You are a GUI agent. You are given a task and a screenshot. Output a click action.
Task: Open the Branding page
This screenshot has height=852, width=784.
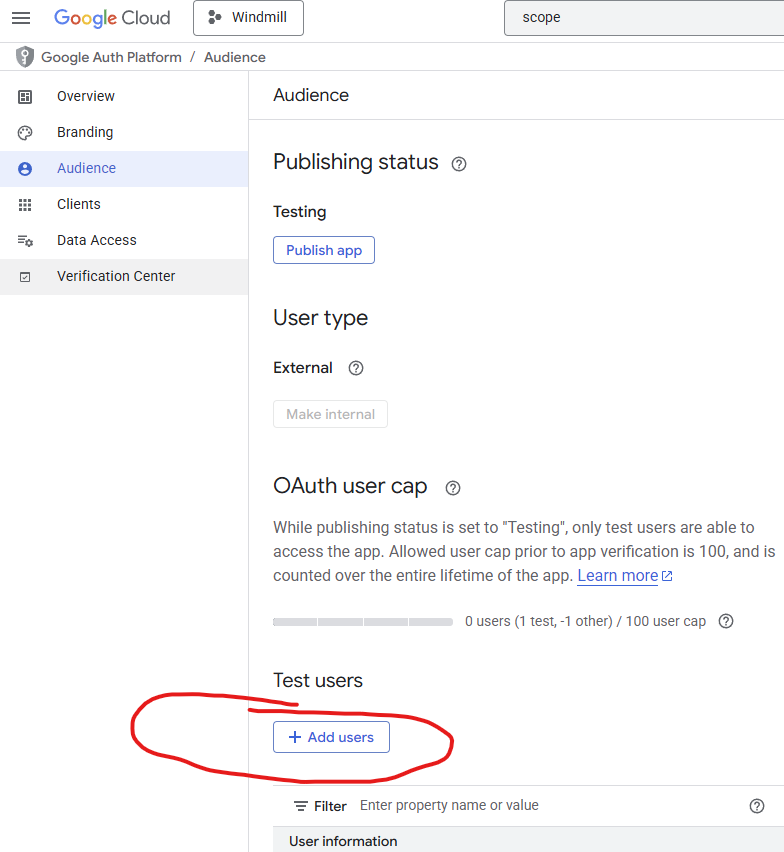(85, 132)
